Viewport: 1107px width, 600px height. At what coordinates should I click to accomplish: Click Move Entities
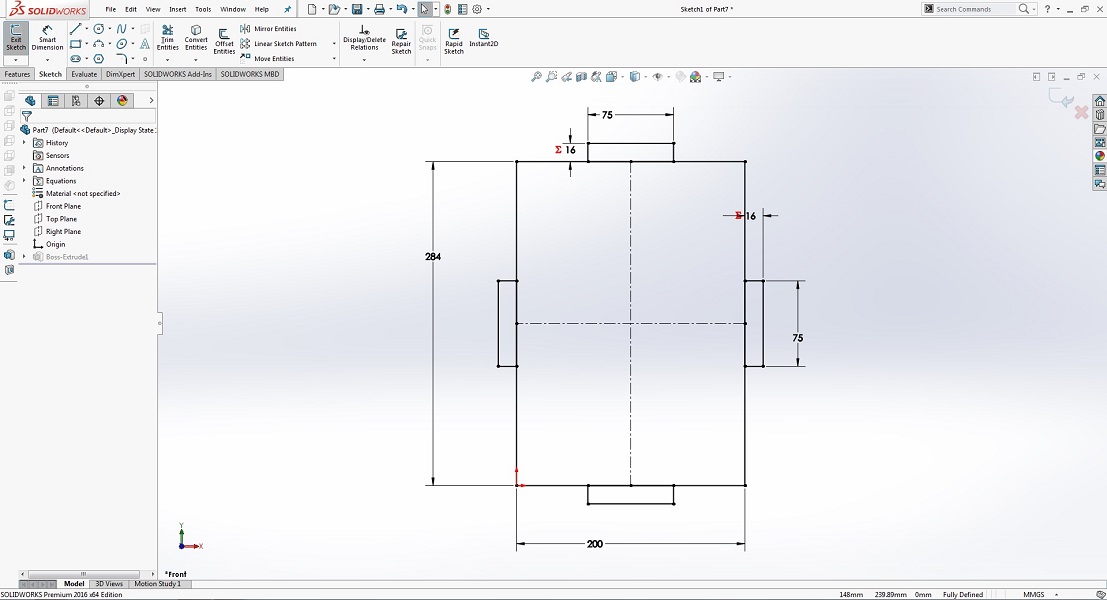(267, 59)
